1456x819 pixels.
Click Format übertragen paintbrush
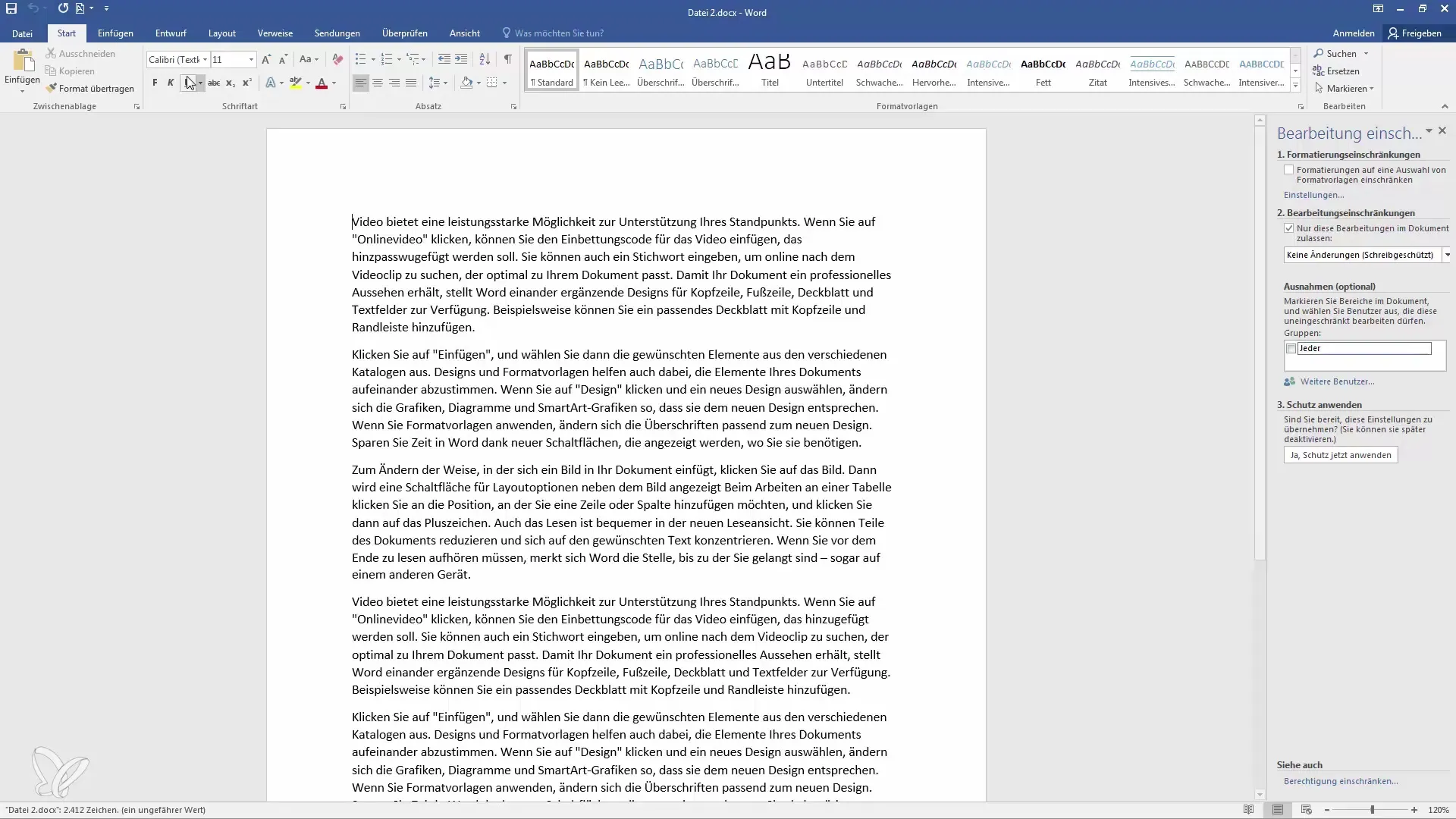click(89, 89)
